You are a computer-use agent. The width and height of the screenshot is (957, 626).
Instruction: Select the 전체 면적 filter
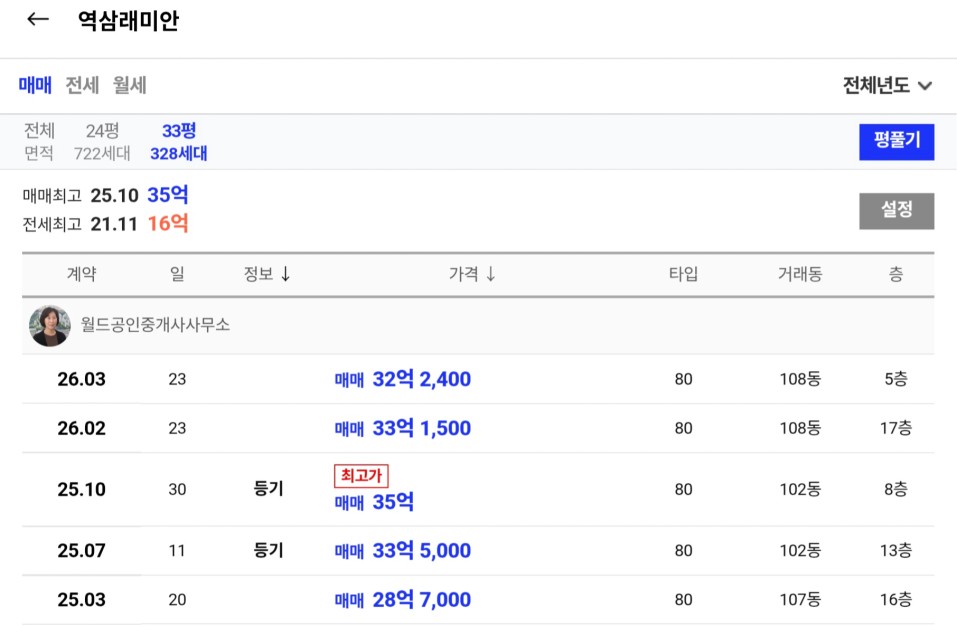40,142
